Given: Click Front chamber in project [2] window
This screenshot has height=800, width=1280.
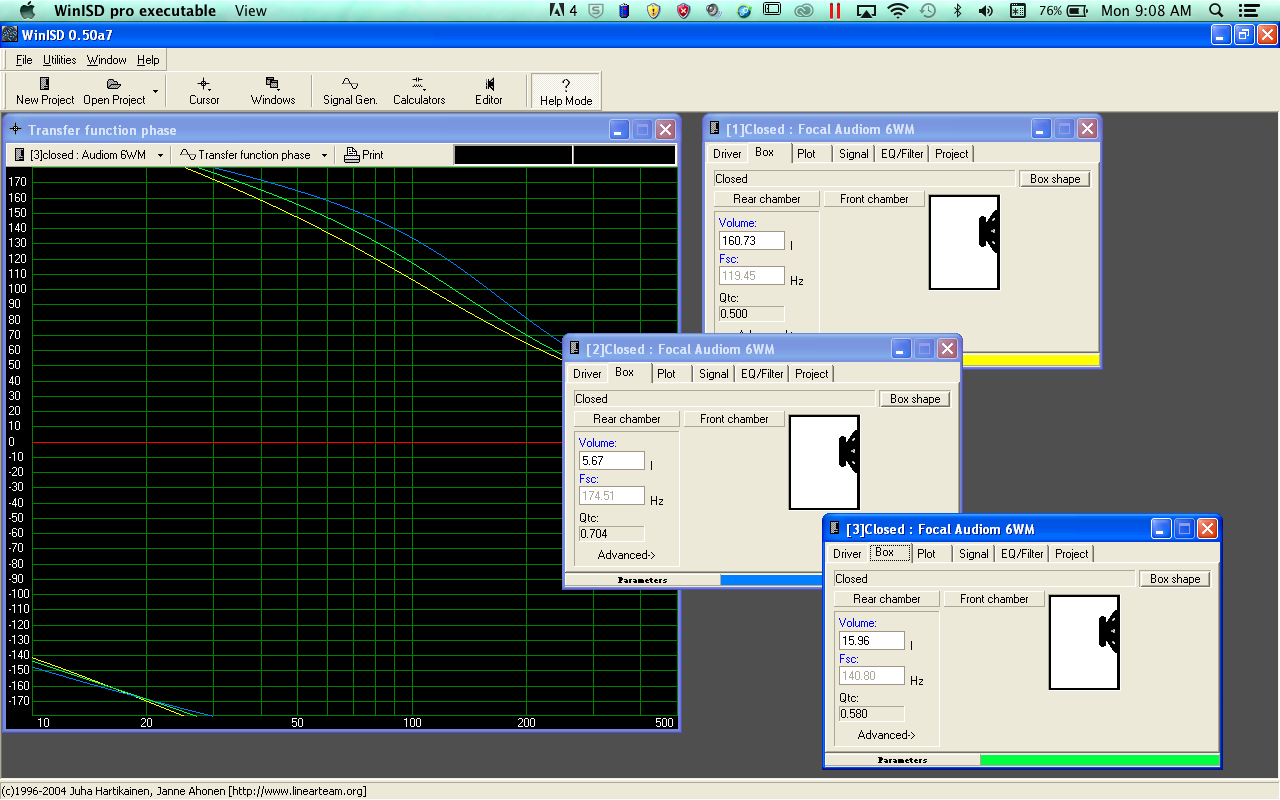Looking at the screenshot, I should tap(734, 419).
